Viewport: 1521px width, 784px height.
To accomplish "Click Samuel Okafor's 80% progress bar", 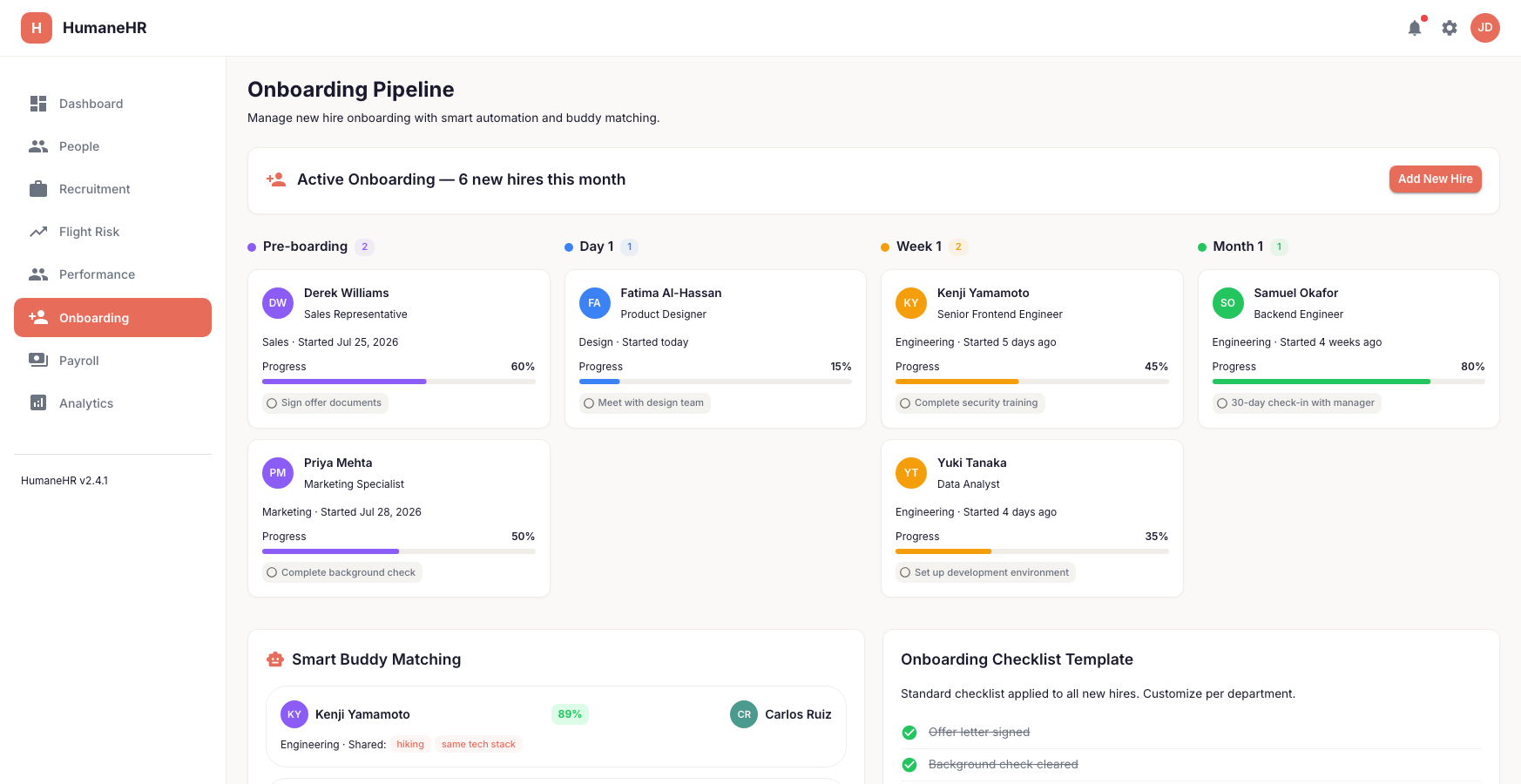I will click(x=1349, y=382).
